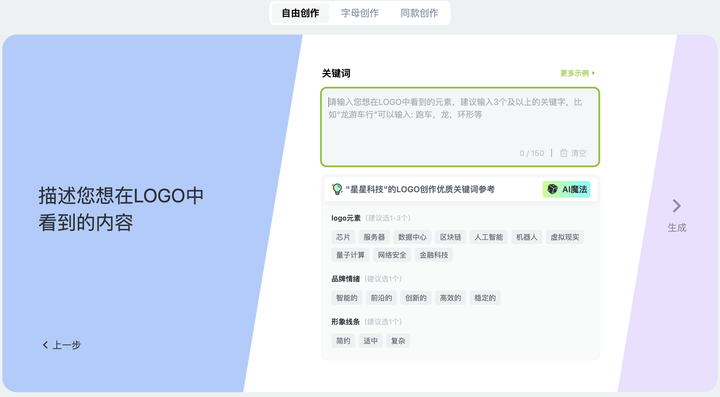This screenshot has width=720, height=397.
Task: Click the 形象线条 section label
Action: click(346, 321)
